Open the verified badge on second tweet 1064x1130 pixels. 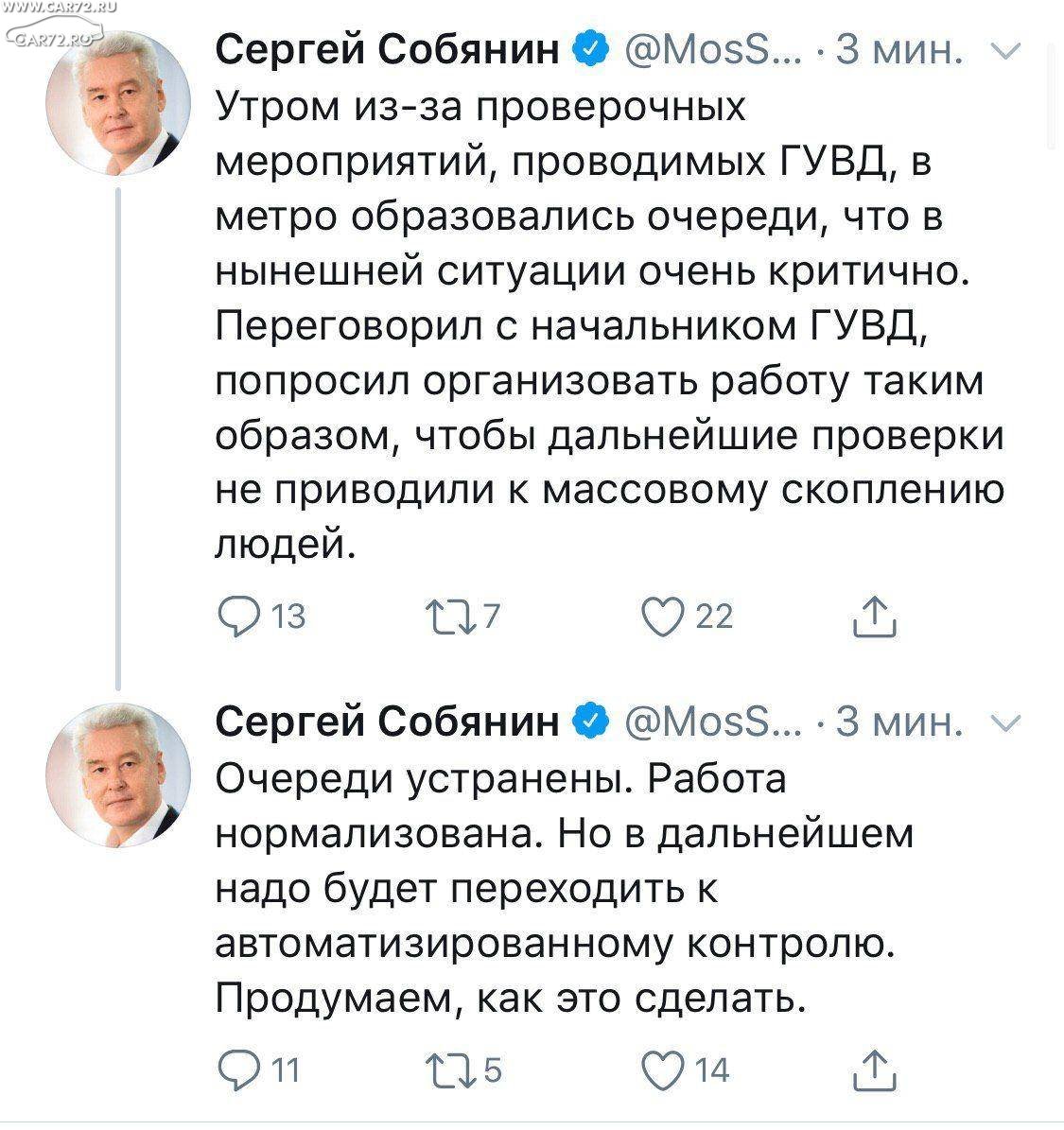tap(591, 721)
